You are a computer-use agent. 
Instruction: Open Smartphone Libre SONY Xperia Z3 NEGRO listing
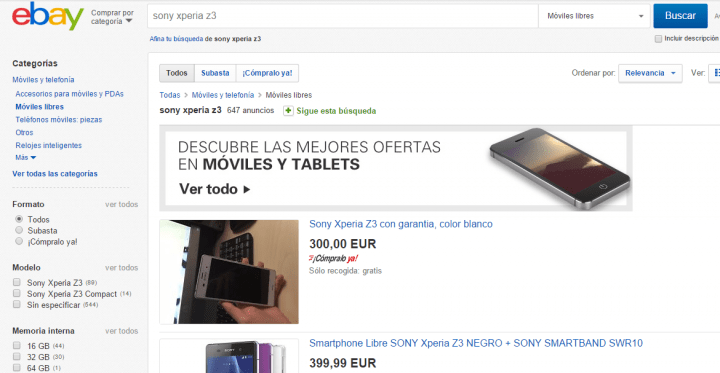[x=476, y=343]
